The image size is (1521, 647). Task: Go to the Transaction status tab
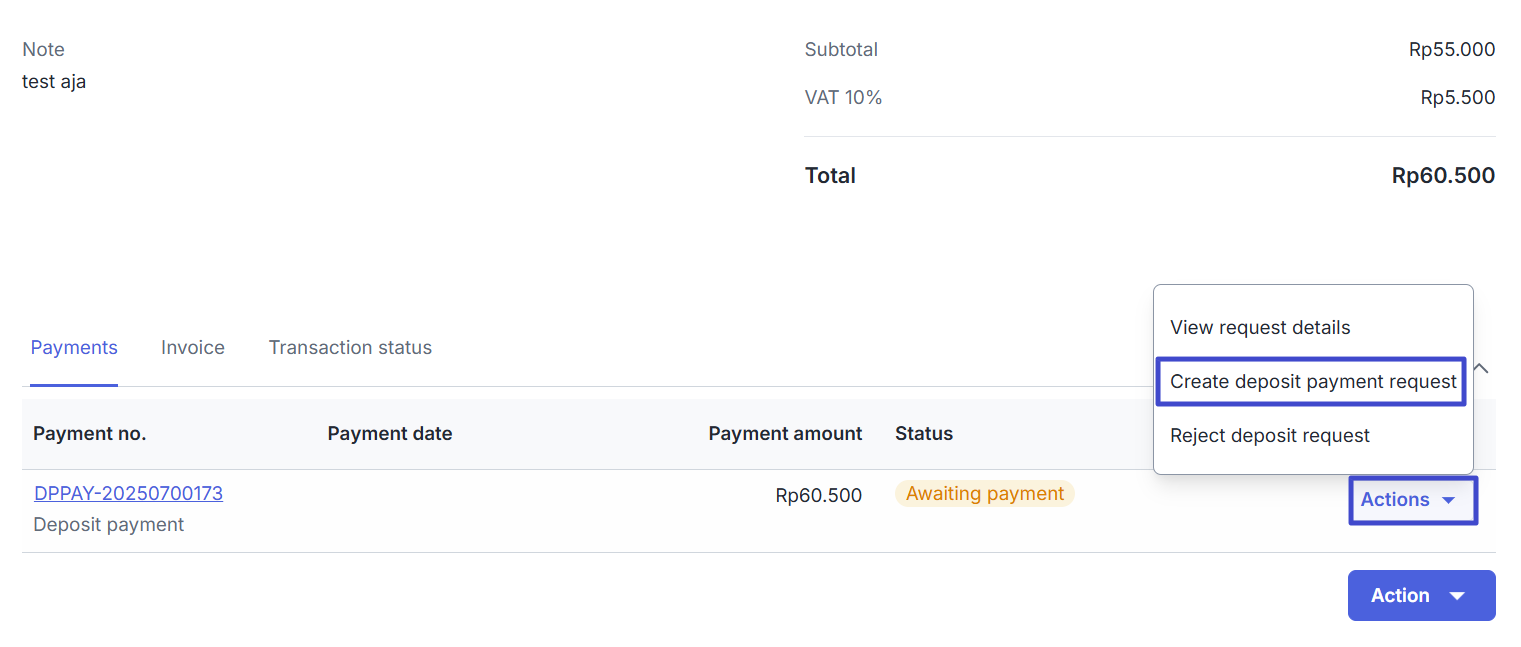[x=350, y=348]
